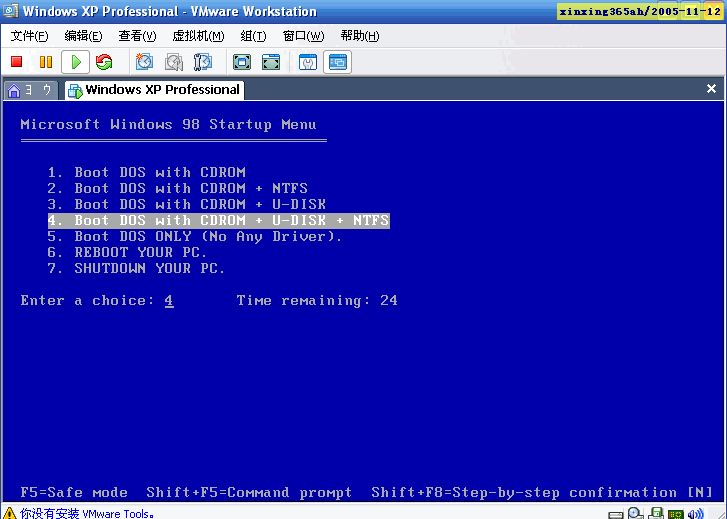
Task: Enter full screen mode via toolbar icon
Action: (x=242, y=62)
